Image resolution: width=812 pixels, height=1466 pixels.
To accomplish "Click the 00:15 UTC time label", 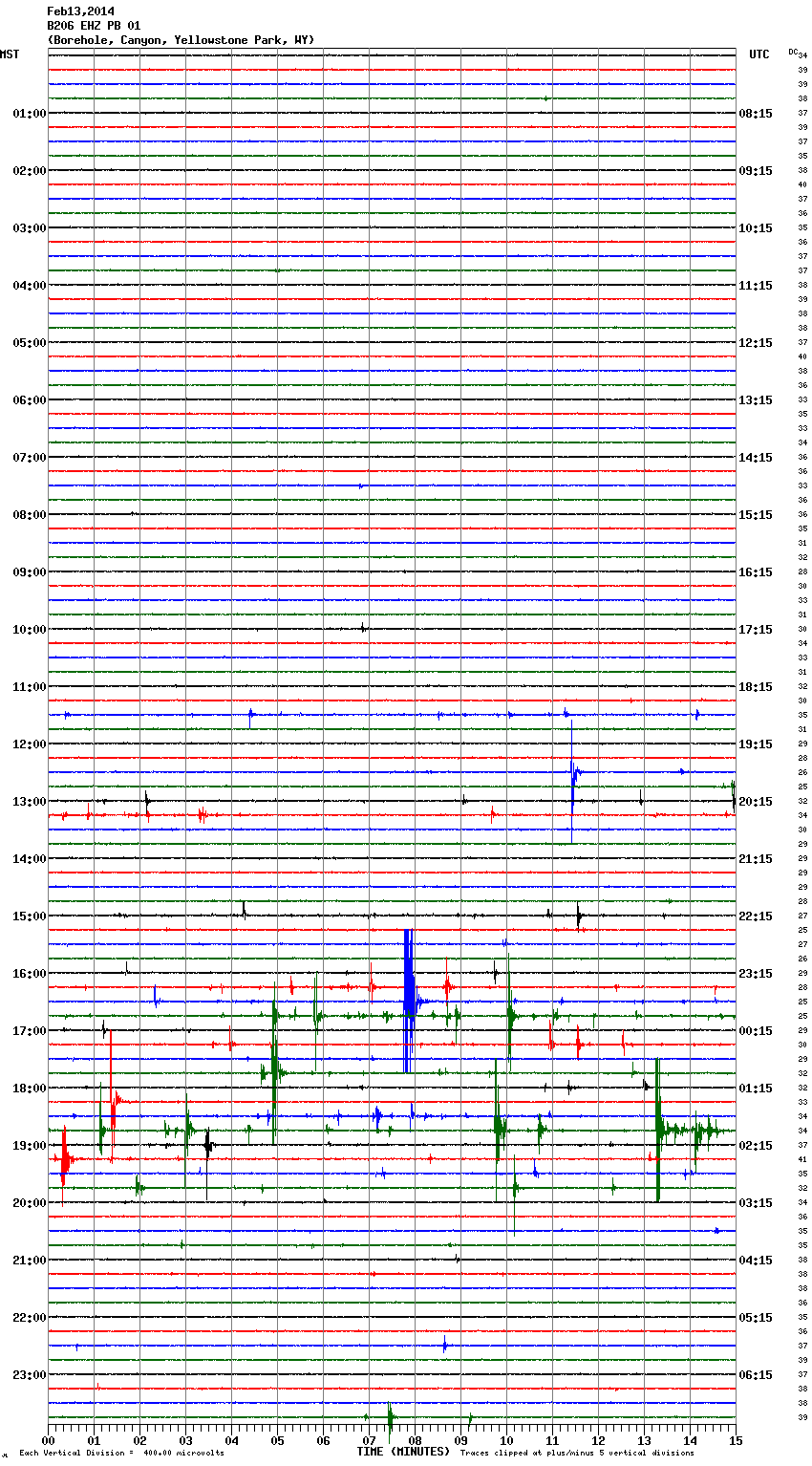I will (756, 1031).
